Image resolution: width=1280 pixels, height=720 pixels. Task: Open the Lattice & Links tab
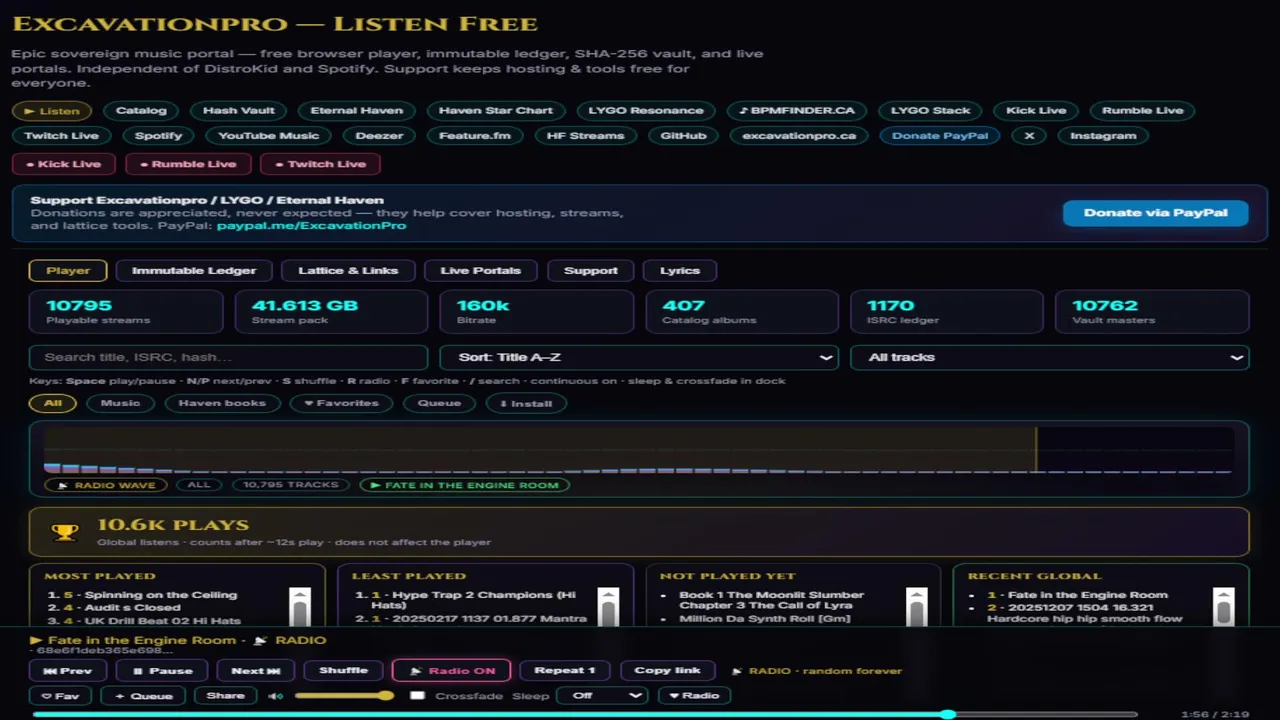click(x=348, y=271)
